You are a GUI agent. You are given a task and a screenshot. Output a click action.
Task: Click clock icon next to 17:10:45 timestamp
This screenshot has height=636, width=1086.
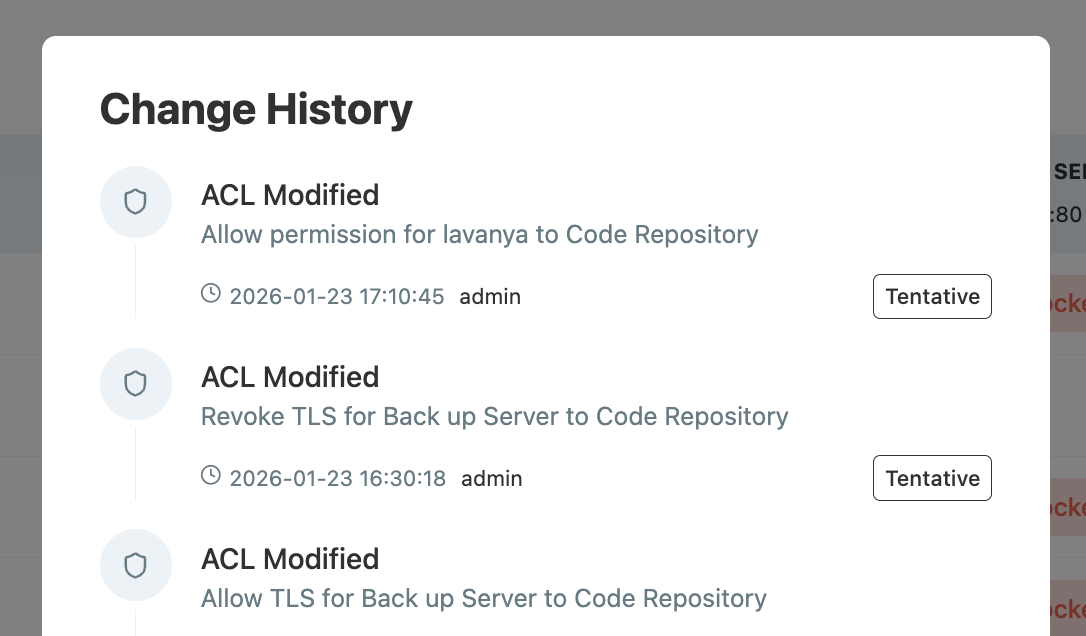210,294
